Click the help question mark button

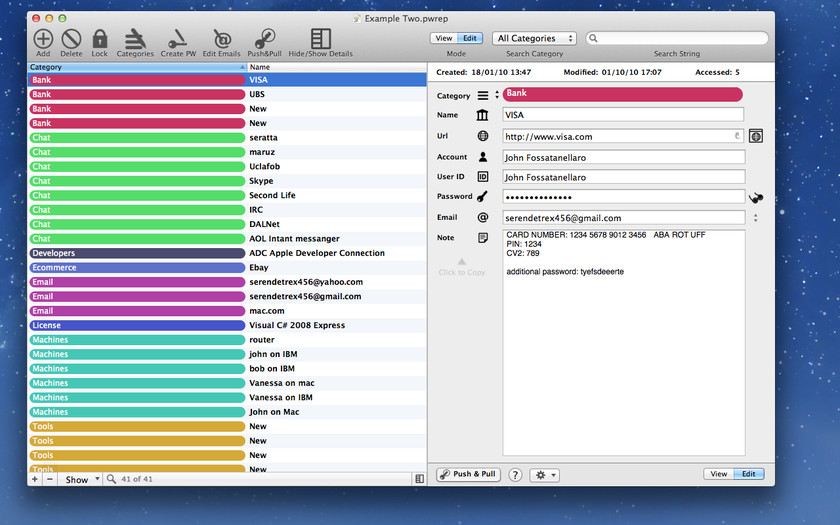pos(515,475)
